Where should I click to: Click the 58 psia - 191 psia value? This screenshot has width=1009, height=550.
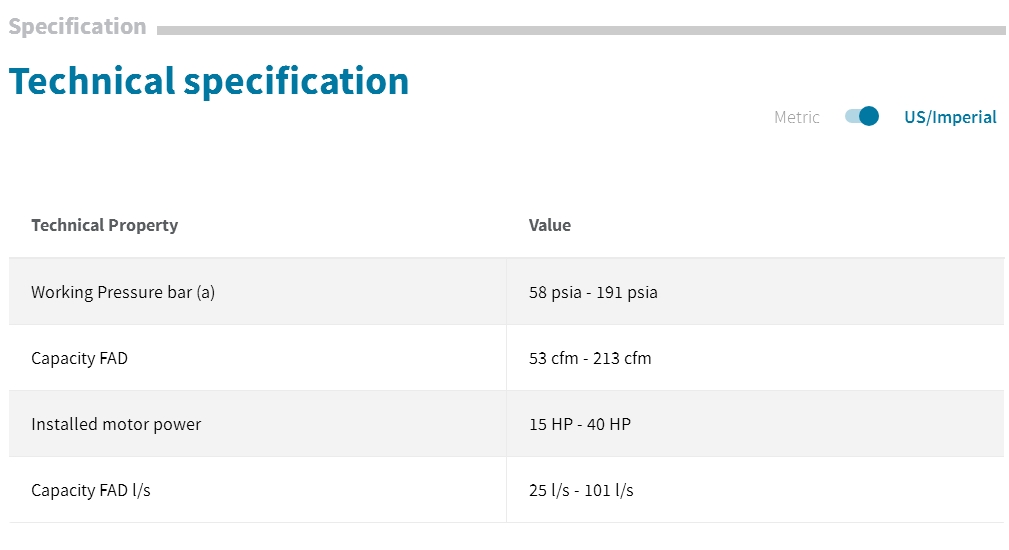tap(593, 292)
